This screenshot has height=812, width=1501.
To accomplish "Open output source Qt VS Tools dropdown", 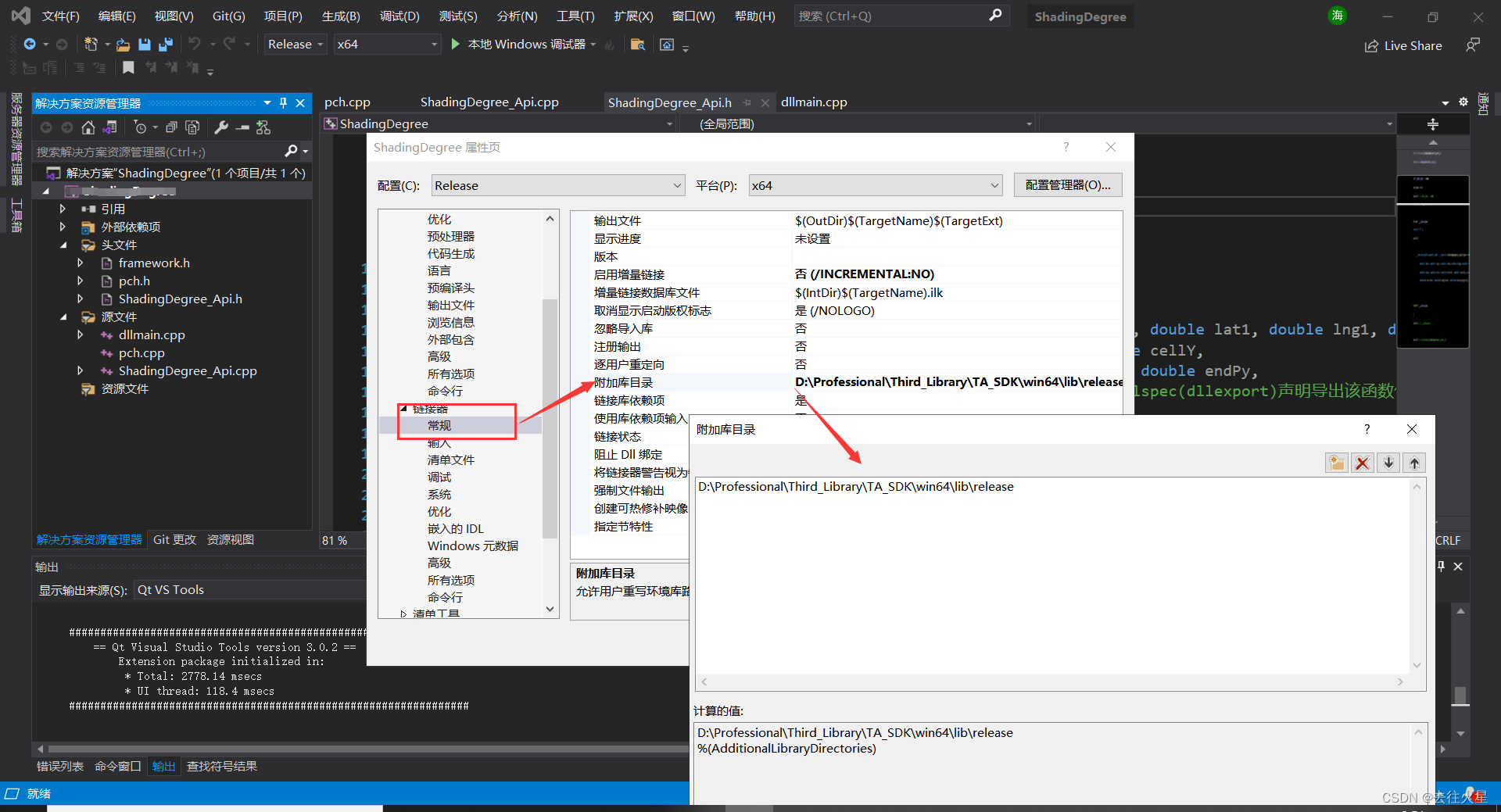I will tap(250, 590).
